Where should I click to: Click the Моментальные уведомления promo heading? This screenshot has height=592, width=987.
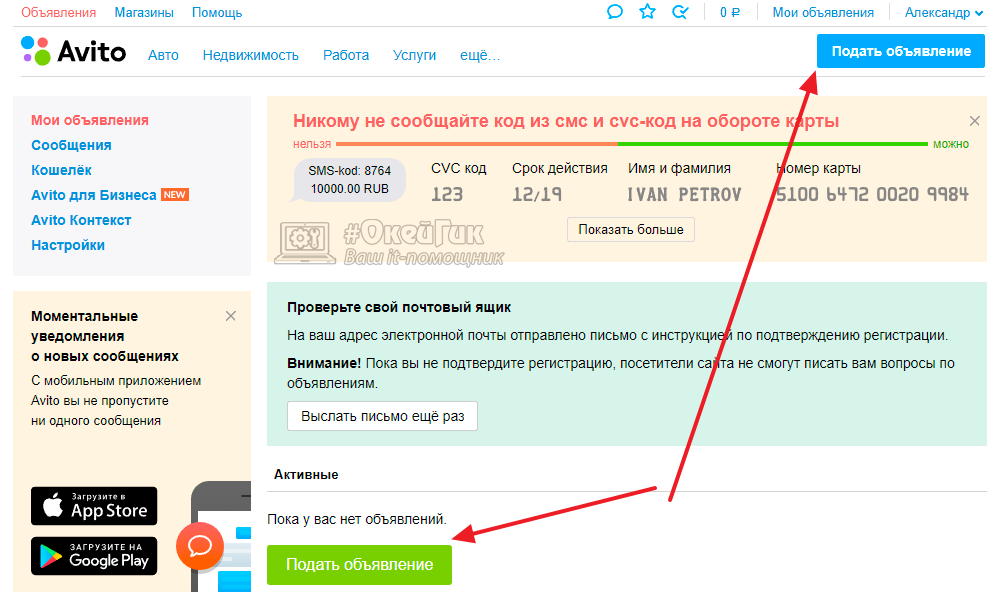pyautogui.click(x=104, y=336)
